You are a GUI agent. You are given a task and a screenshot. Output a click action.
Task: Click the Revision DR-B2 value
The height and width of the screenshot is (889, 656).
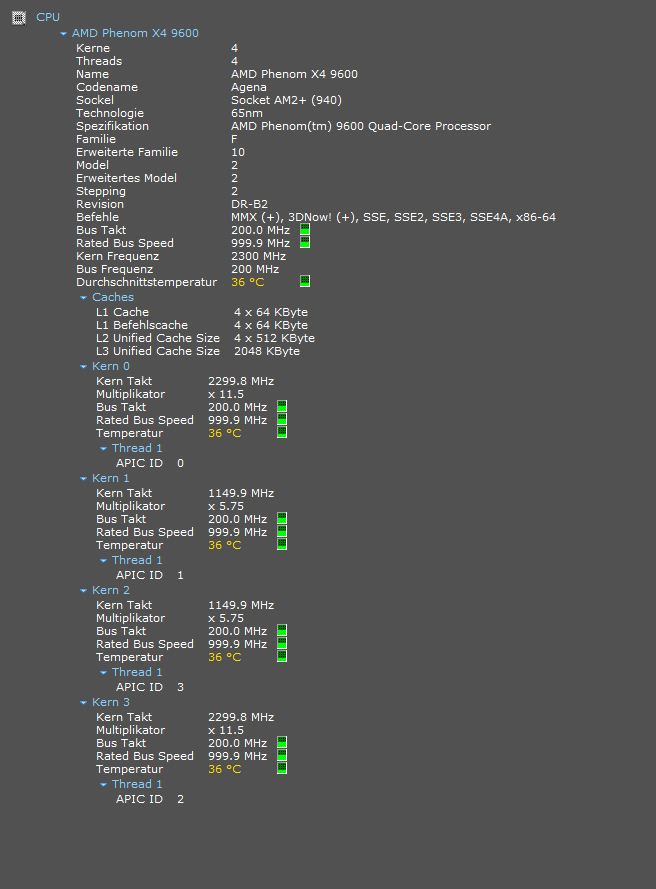coord(249,204)
